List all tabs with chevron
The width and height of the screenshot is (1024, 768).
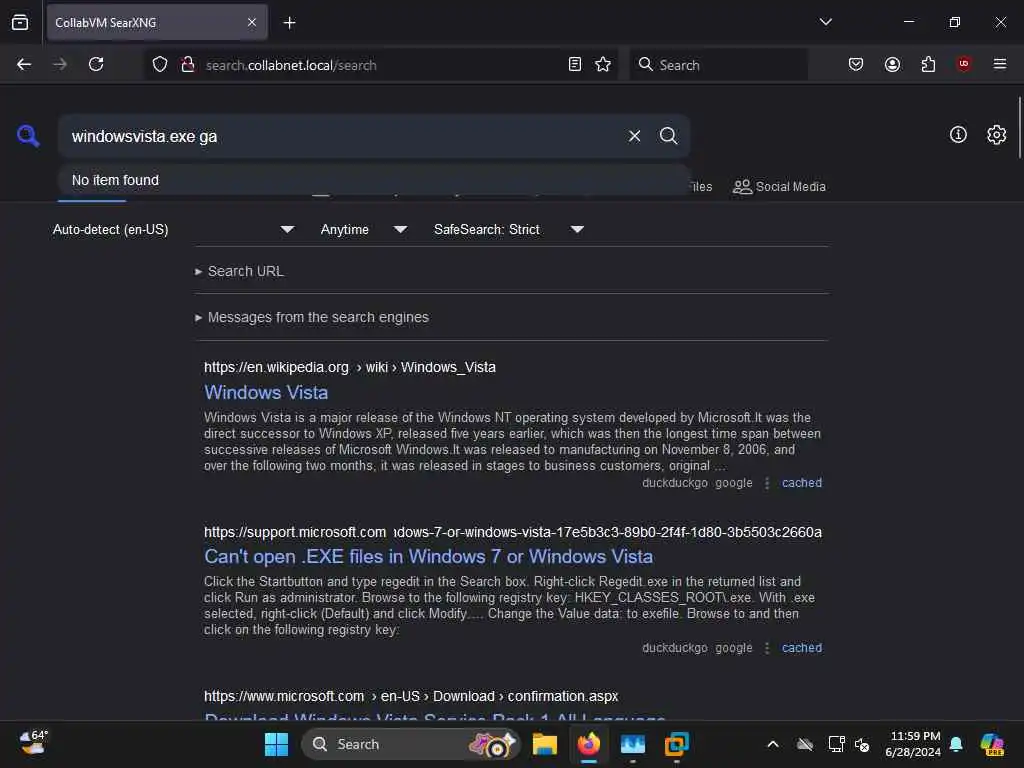pos(825,22)
